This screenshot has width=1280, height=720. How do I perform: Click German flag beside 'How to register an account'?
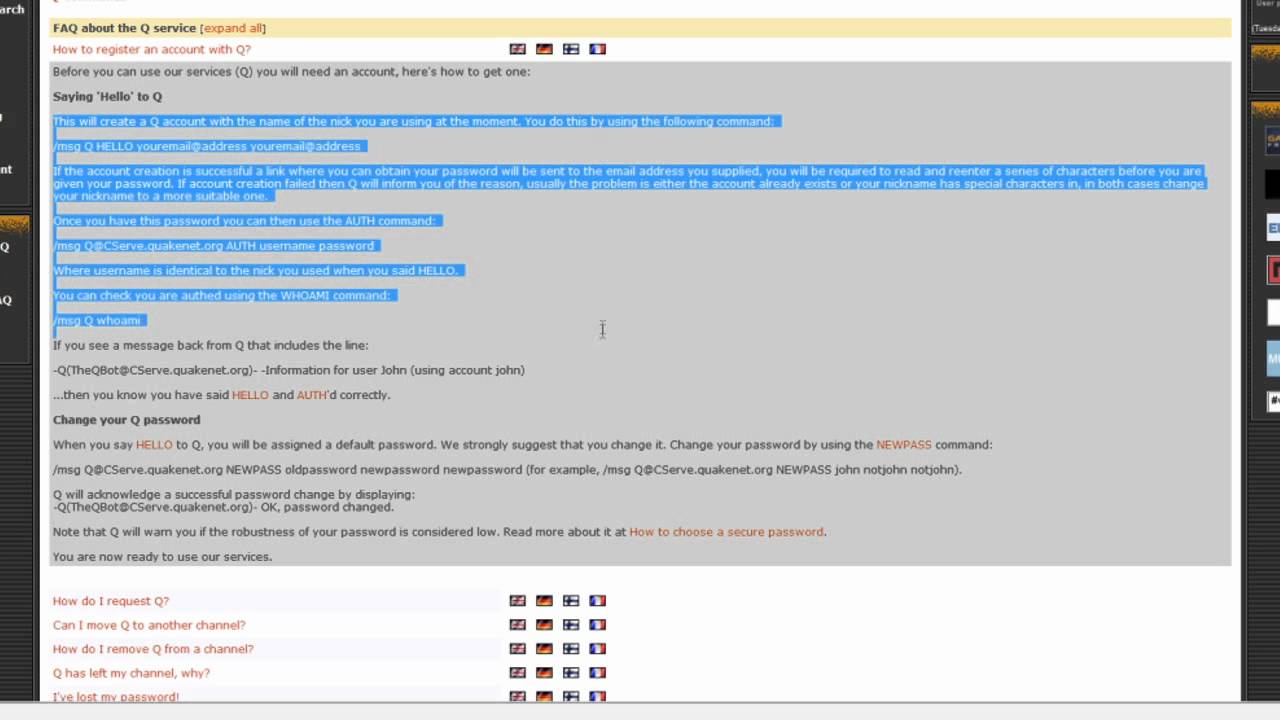tap(544, 49)
